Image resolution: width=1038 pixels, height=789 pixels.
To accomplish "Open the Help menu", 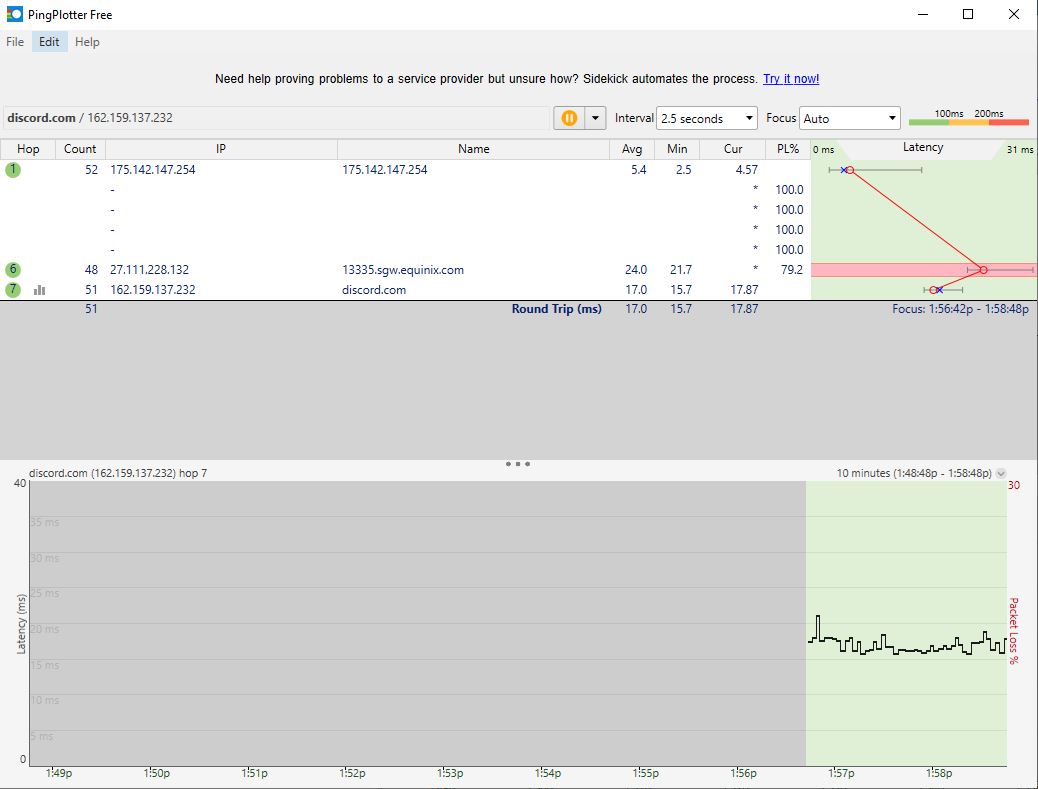I will click(x=87, y=42).
